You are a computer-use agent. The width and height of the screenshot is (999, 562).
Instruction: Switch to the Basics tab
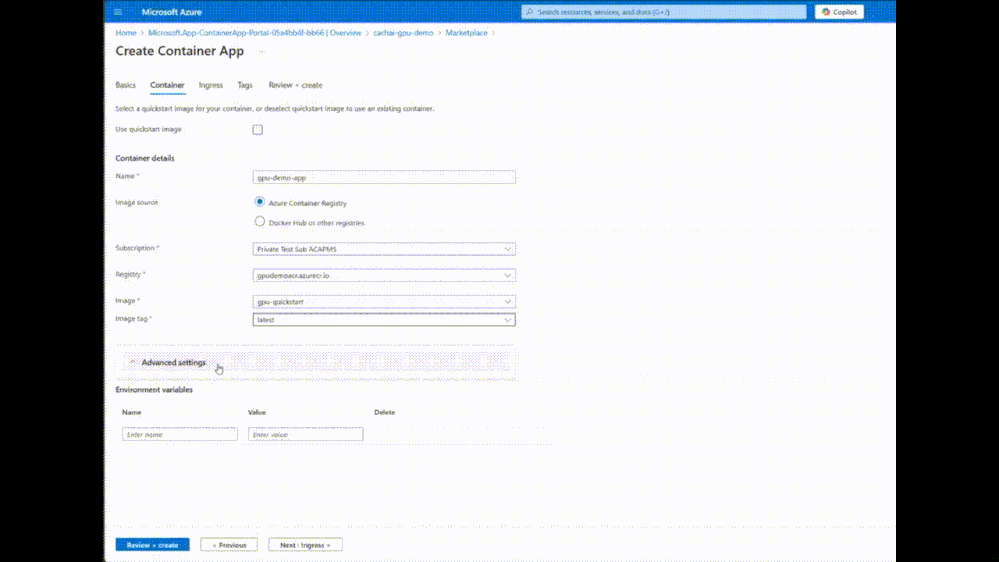(126, 85)
